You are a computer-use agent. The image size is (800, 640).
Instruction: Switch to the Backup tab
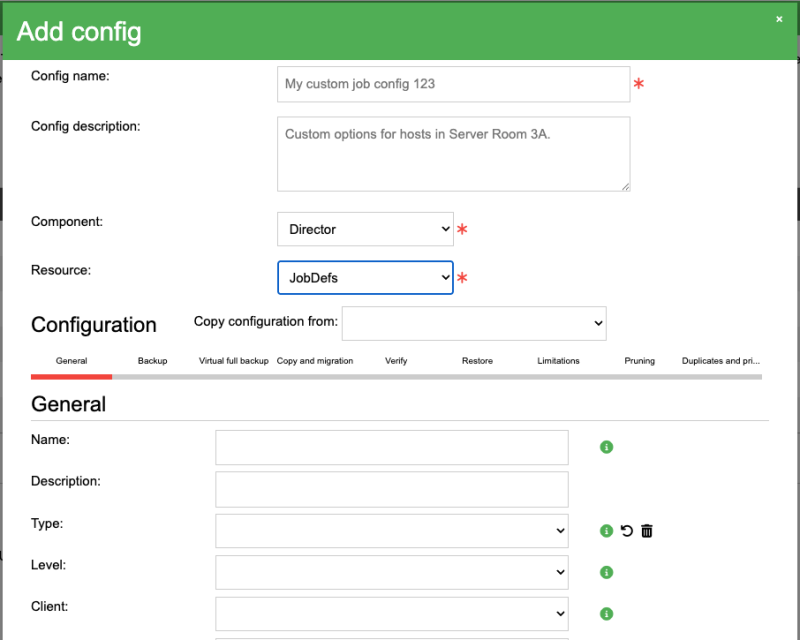(x=153, y=361)
